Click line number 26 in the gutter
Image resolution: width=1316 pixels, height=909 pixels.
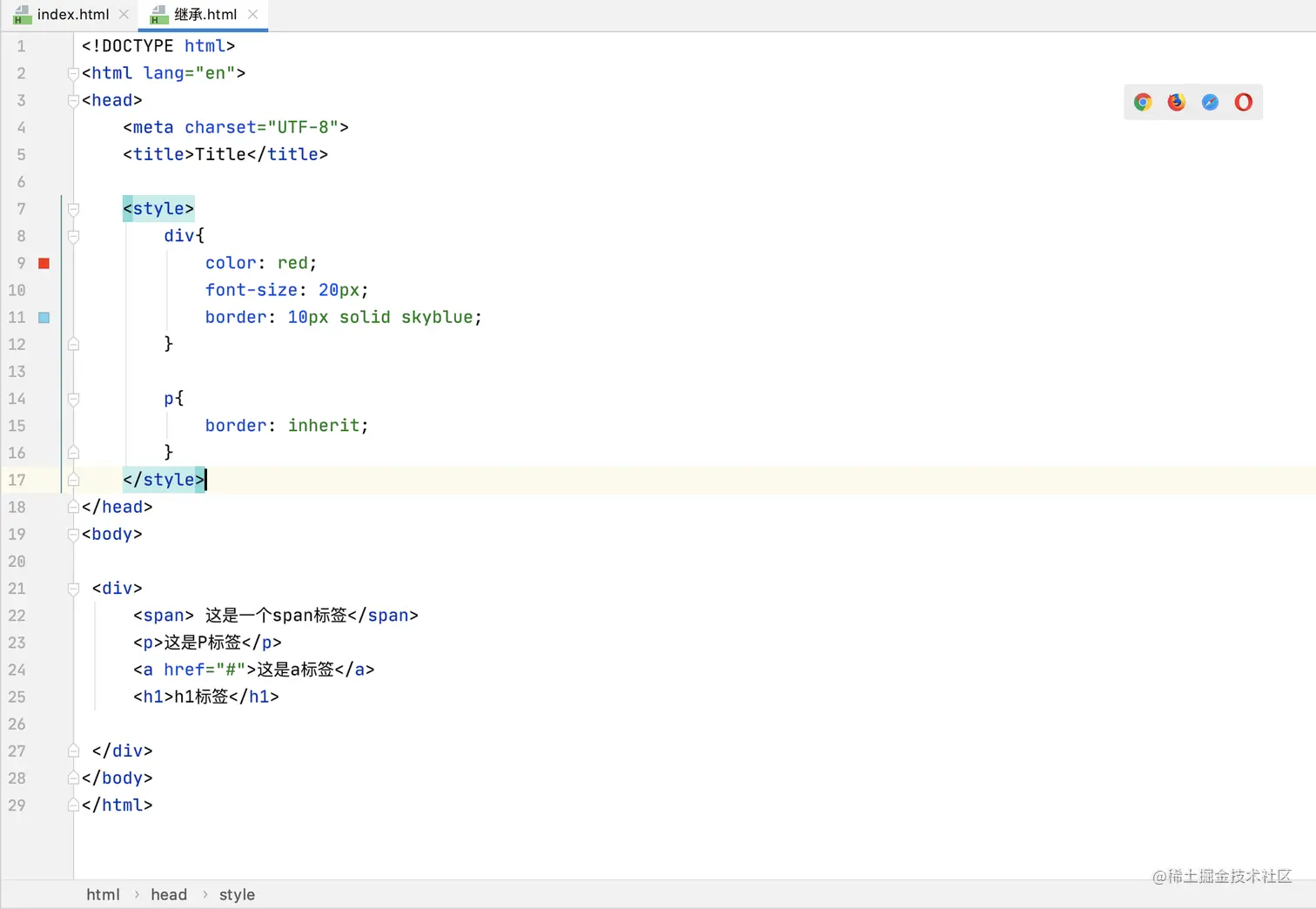(17, 724)
